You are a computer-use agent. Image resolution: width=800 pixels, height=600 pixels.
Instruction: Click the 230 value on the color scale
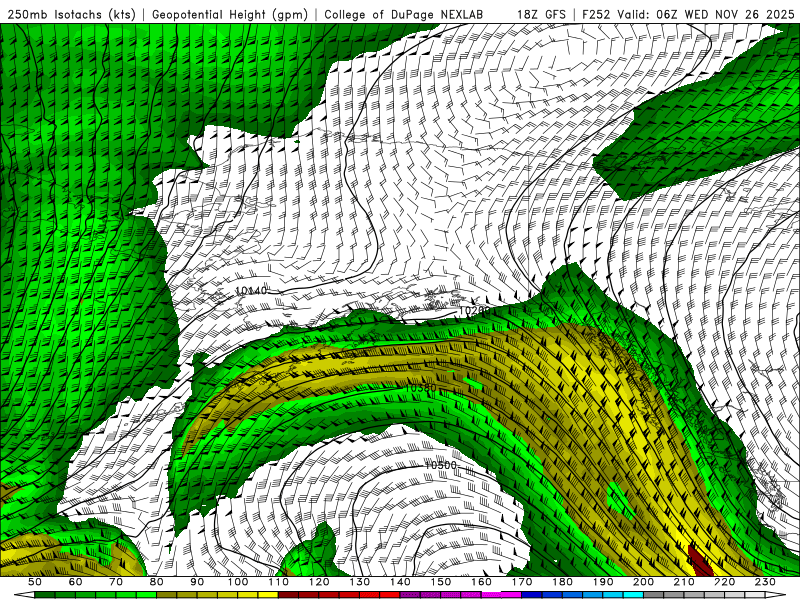[x=765, y=582]
